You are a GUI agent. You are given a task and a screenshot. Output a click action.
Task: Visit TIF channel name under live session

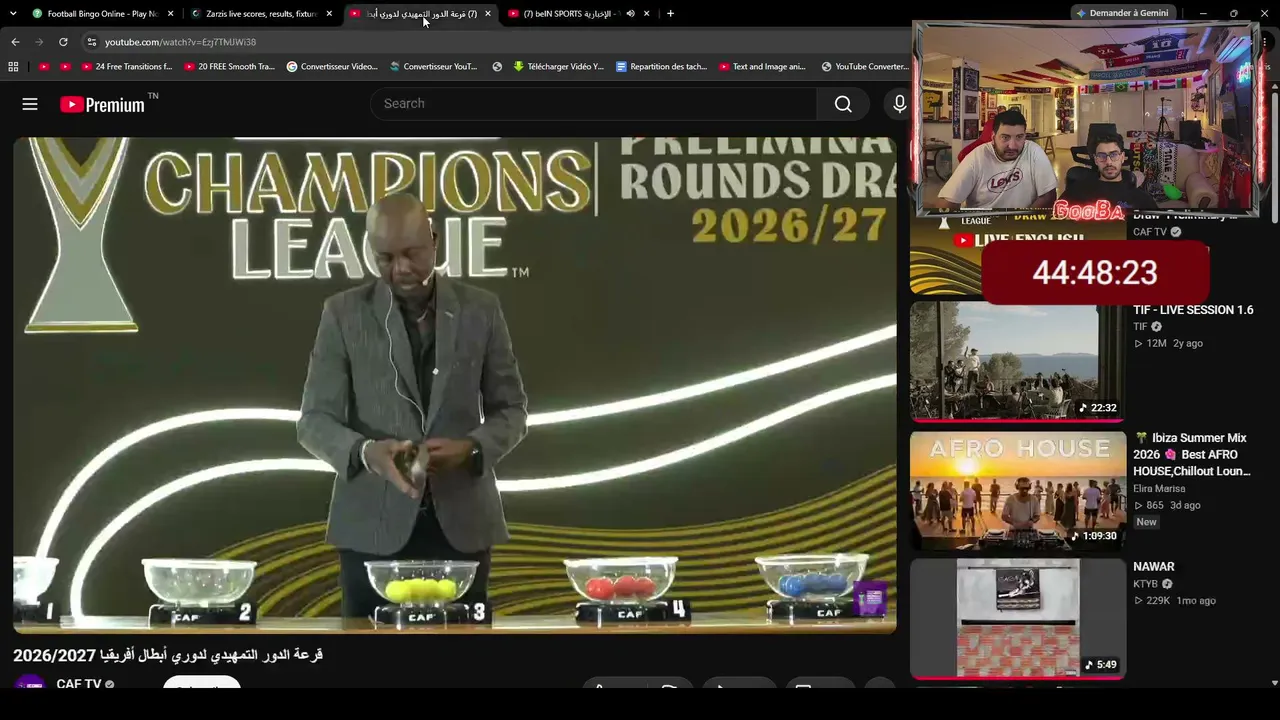click(x=1140, y=327)
